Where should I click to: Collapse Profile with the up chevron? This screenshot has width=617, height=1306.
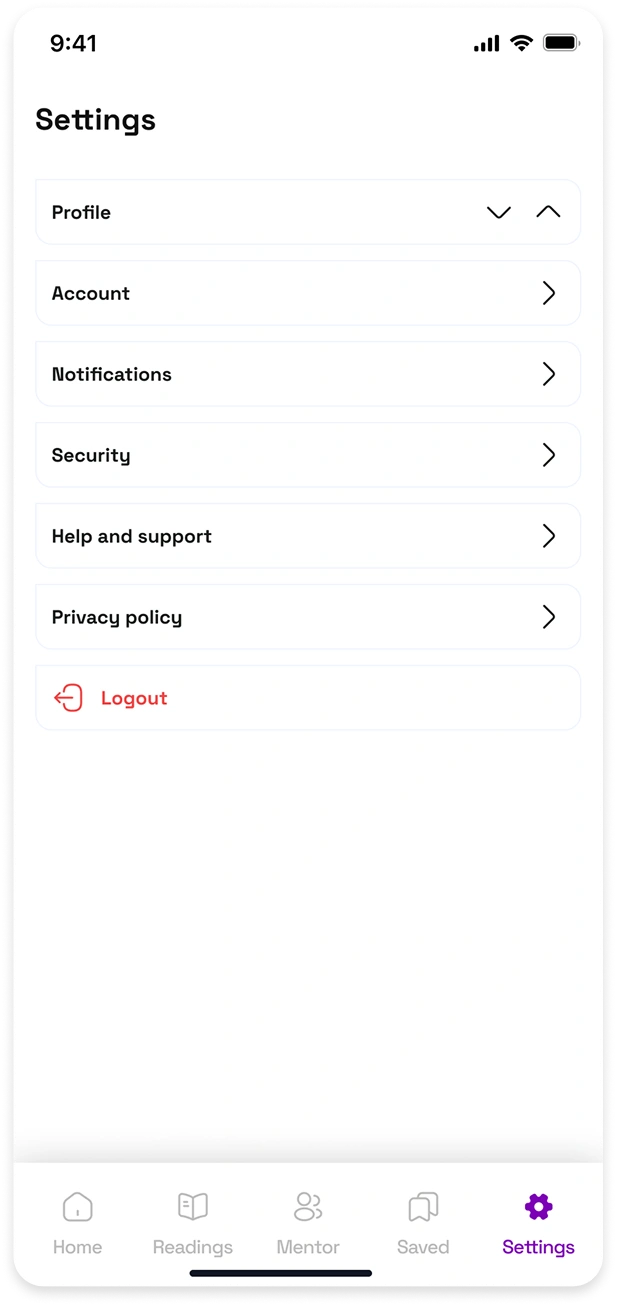click(548, 212)
